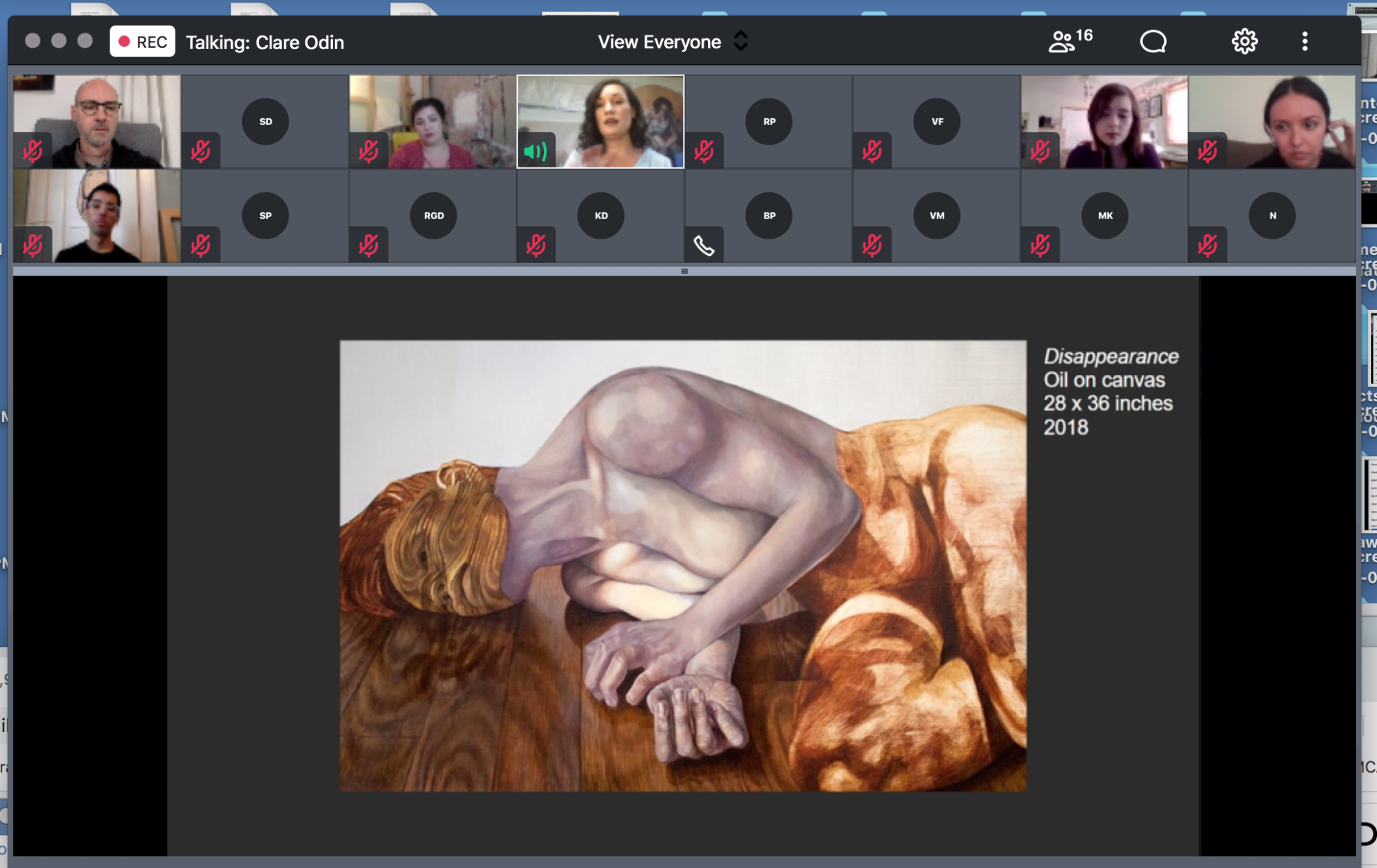1377x868 pixels.
Task: Click the muted mic icon on MK tile
Action: click(x=1040, y=245)
